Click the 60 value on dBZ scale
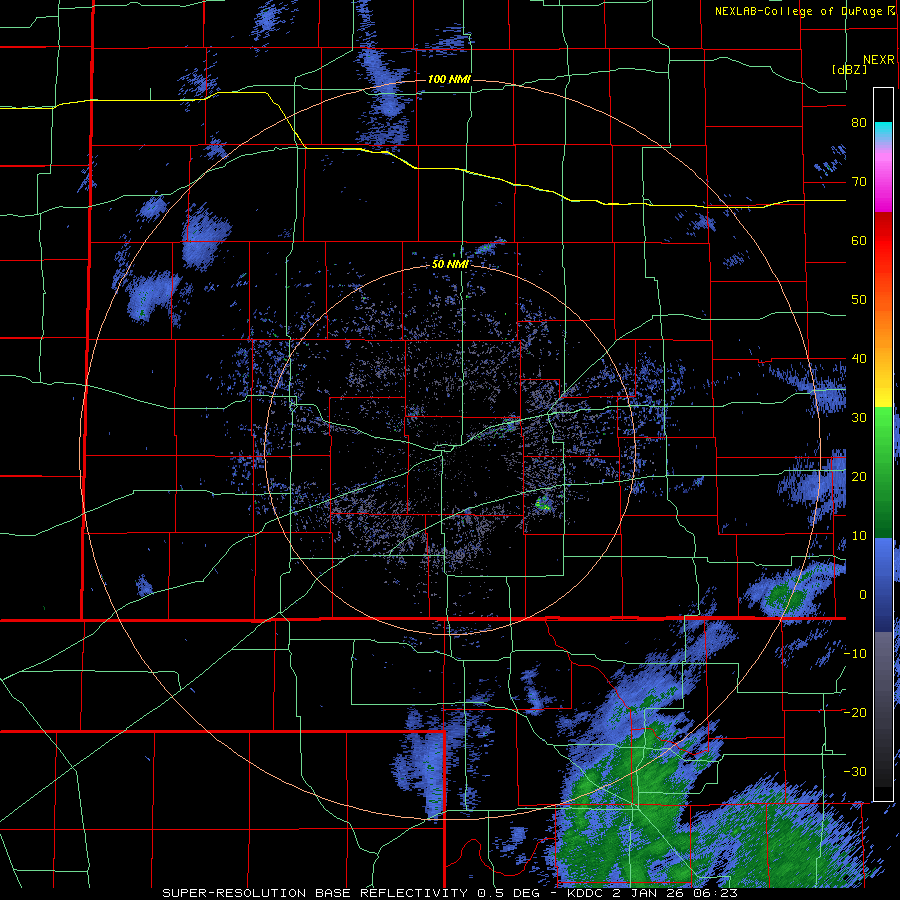The width and height of the screenshot is (900, 900). coord(859,241)
